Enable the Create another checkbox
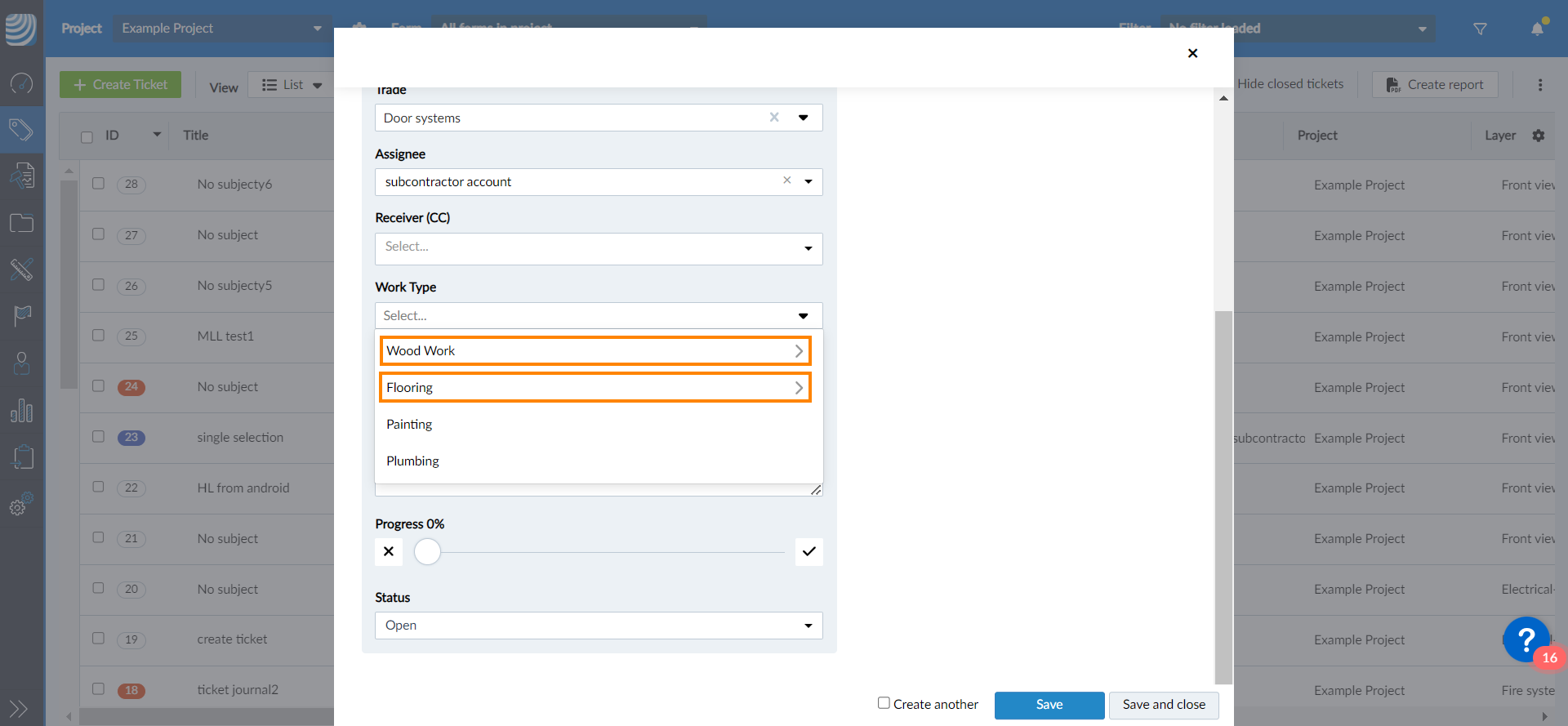 tap(884, 703)
